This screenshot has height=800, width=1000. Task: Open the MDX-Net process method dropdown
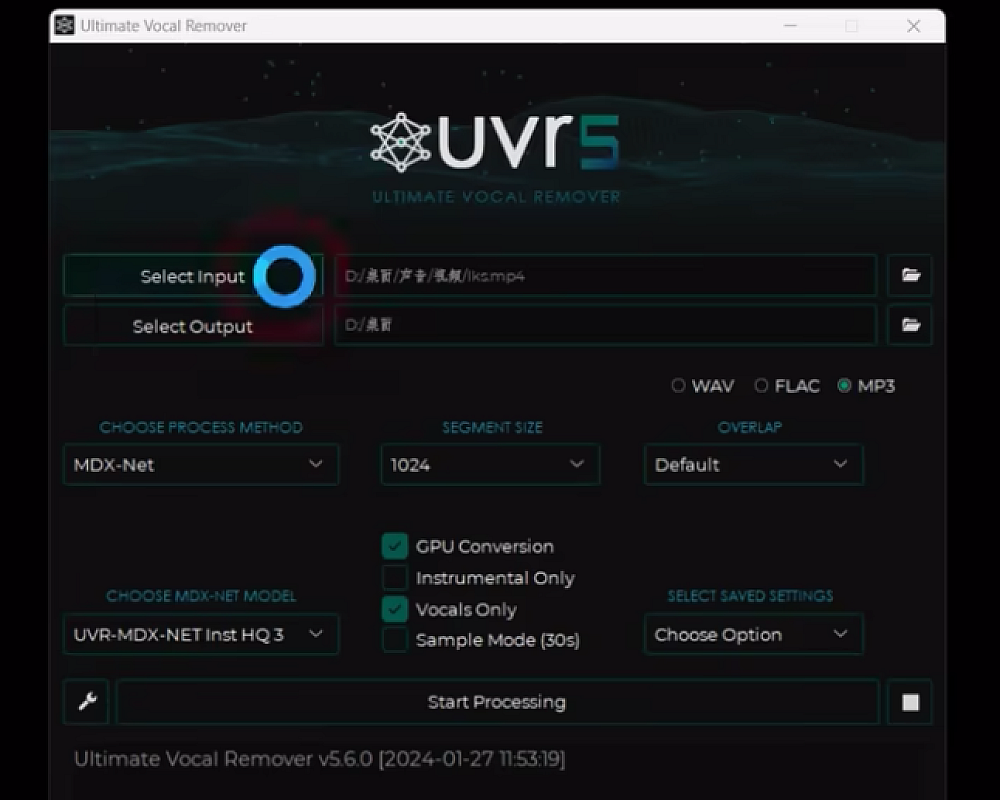coord(201,465)
